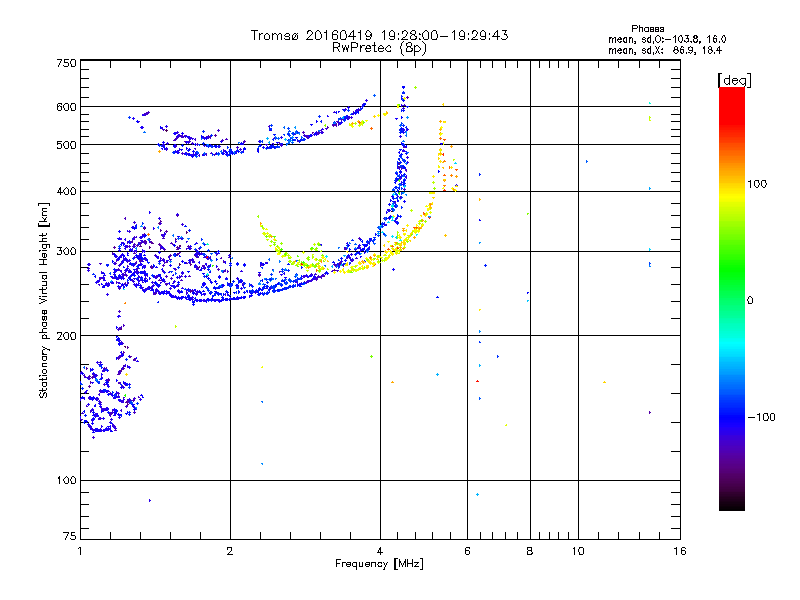Select the "6" frequency axis tick label
The height and width of the screenshot is (600, 800).
coord(467,551)
